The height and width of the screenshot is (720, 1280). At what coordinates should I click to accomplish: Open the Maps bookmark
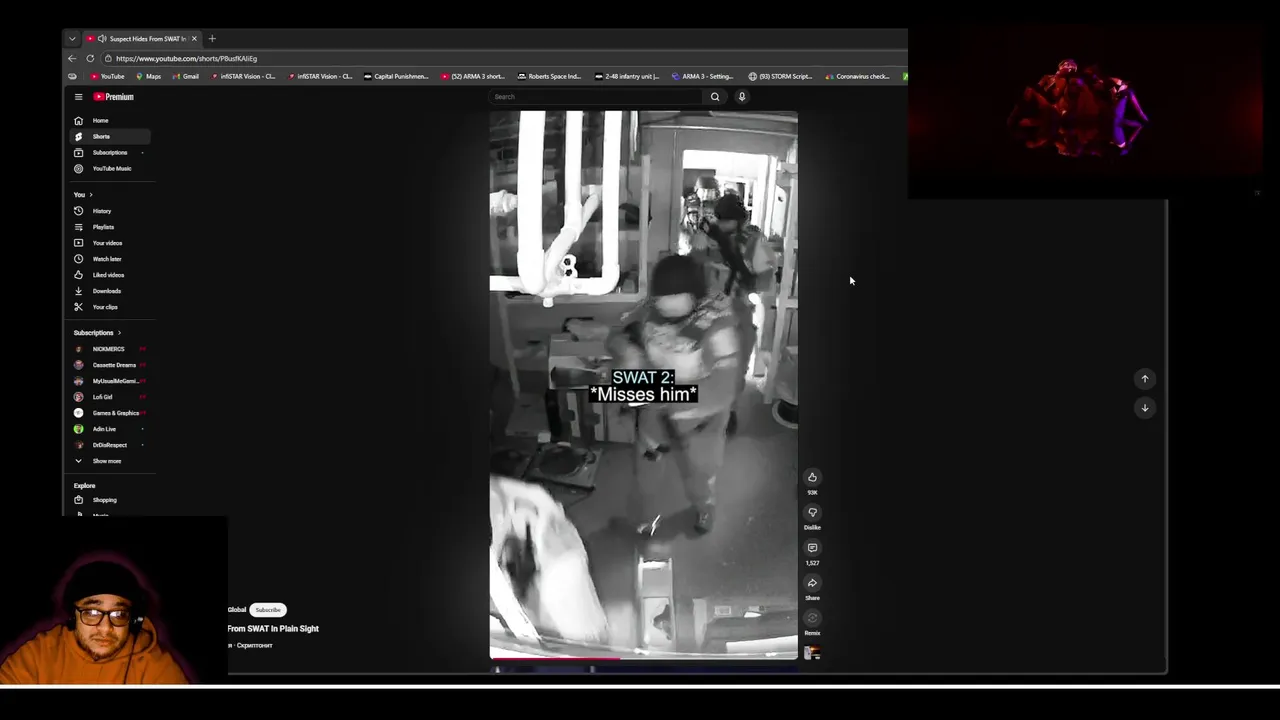(148, 76)
